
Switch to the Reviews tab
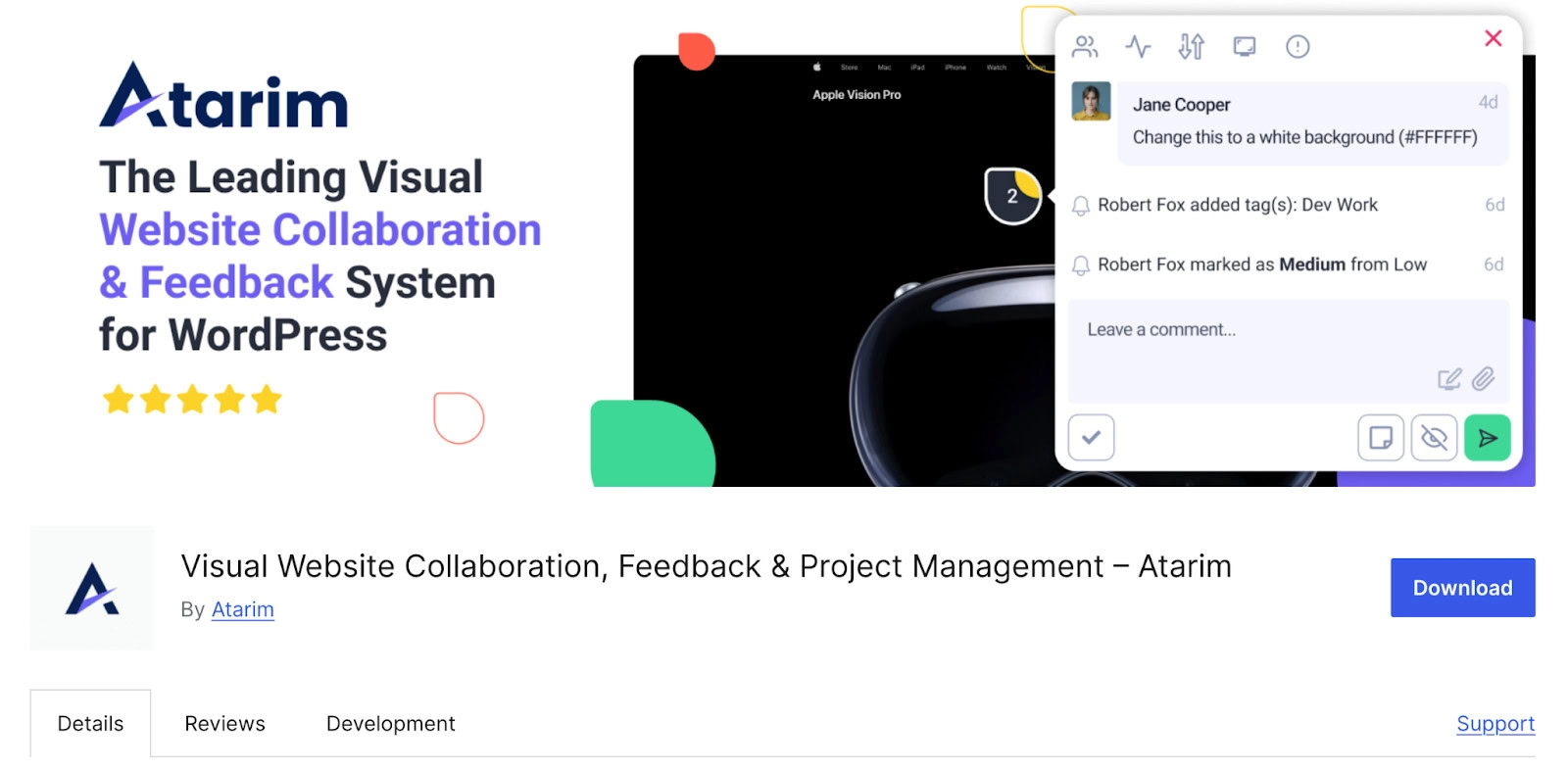tap(224, 724)
